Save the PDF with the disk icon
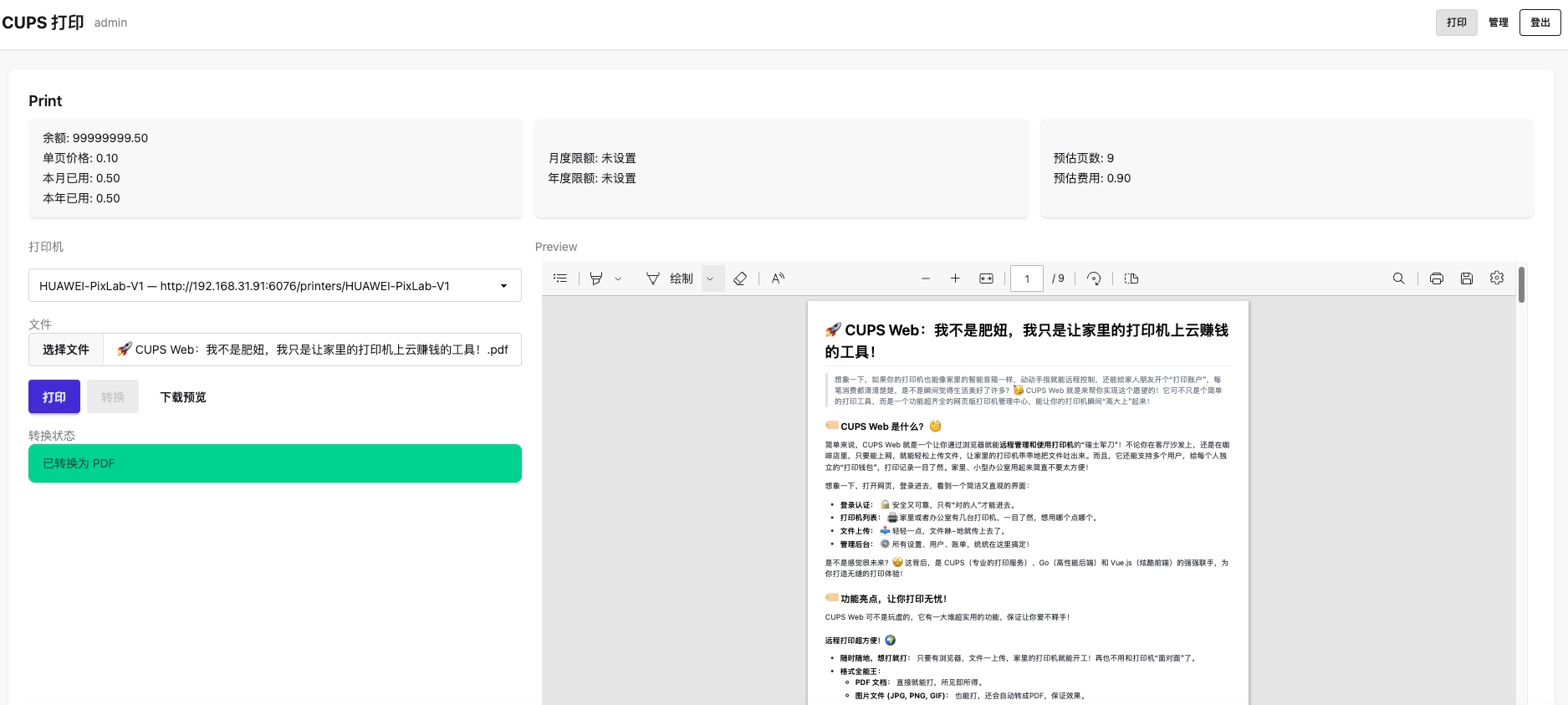This screenshot has width=1568, height=705. click(1467, 278)
